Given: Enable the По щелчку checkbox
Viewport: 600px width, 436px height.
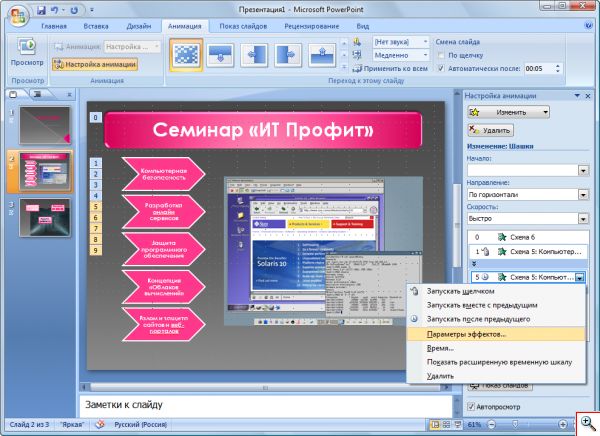Looking at the screenshot, I should point(441,56).
